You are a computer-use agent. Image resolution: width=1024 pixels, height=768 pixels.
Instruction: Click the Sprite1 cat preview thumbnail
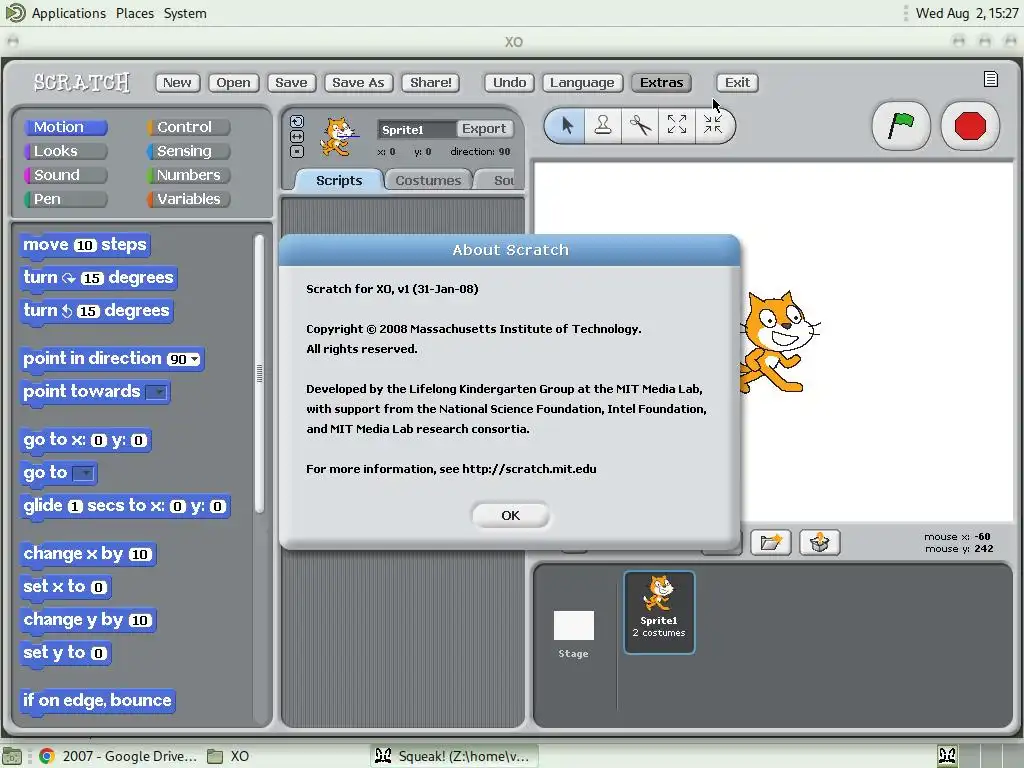pyautogui.click(x=339, y=137)
